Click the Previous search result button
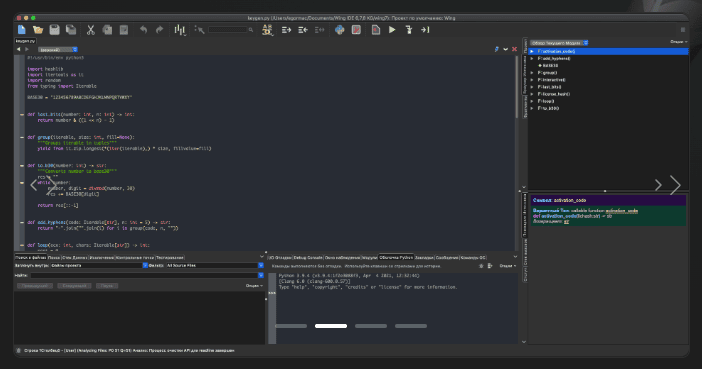702x369 pixels. (35, 286)
